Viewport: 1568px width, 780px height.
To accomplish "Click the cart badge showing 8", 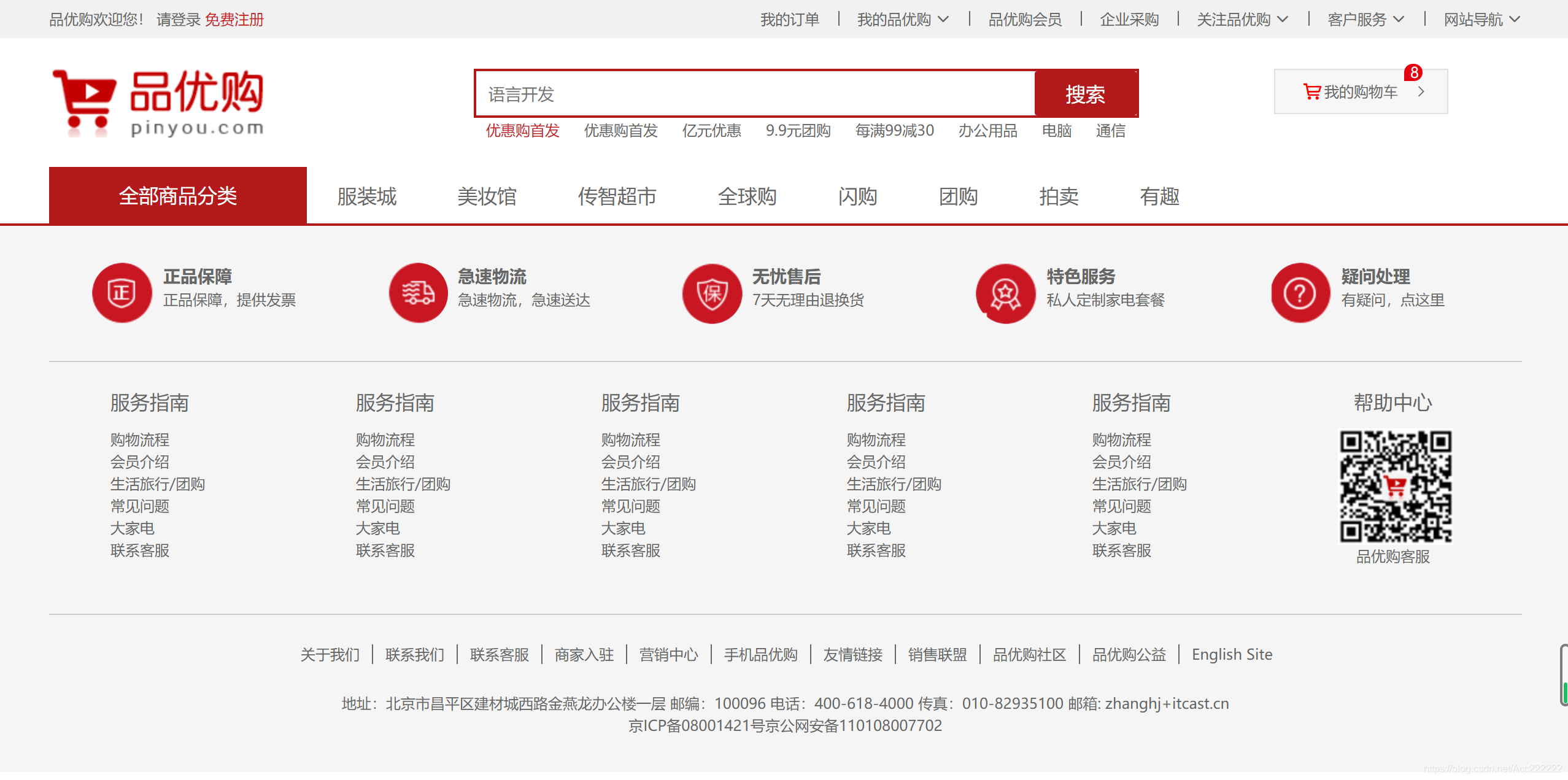I will pyautogui.click(x=1414, y=72).
